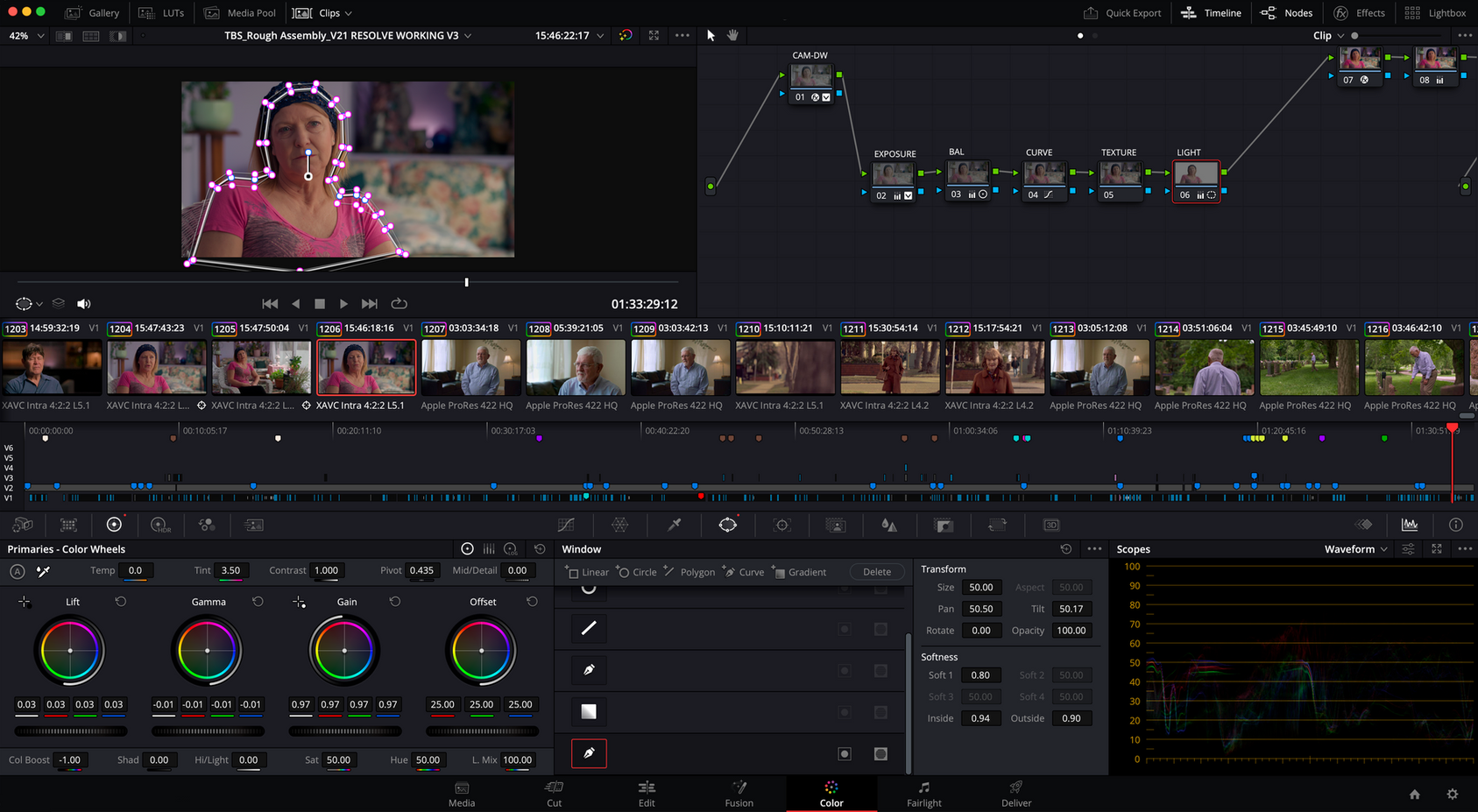Open the HDR color wheels palette
The width and height of the screenshot is (1478, 812).
pyautogui.click(x=160, y=525)
